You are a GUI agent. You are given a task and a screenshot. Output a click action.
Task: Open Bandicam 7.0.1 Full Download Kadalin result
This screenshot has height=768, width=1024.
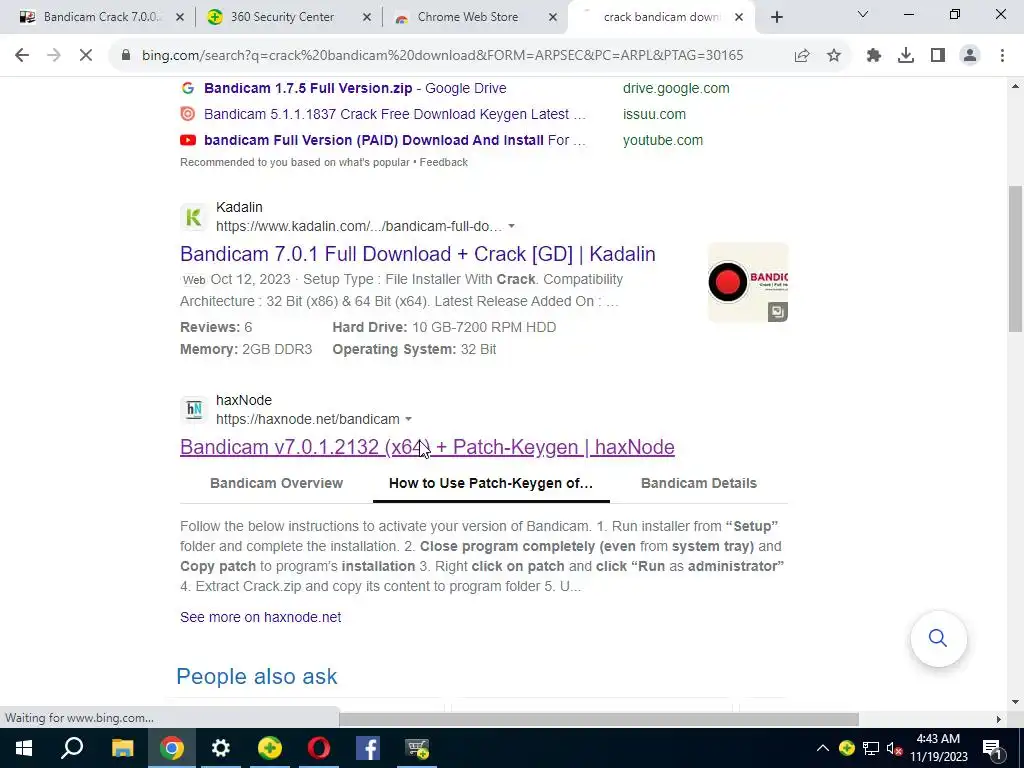pos(418,254)
